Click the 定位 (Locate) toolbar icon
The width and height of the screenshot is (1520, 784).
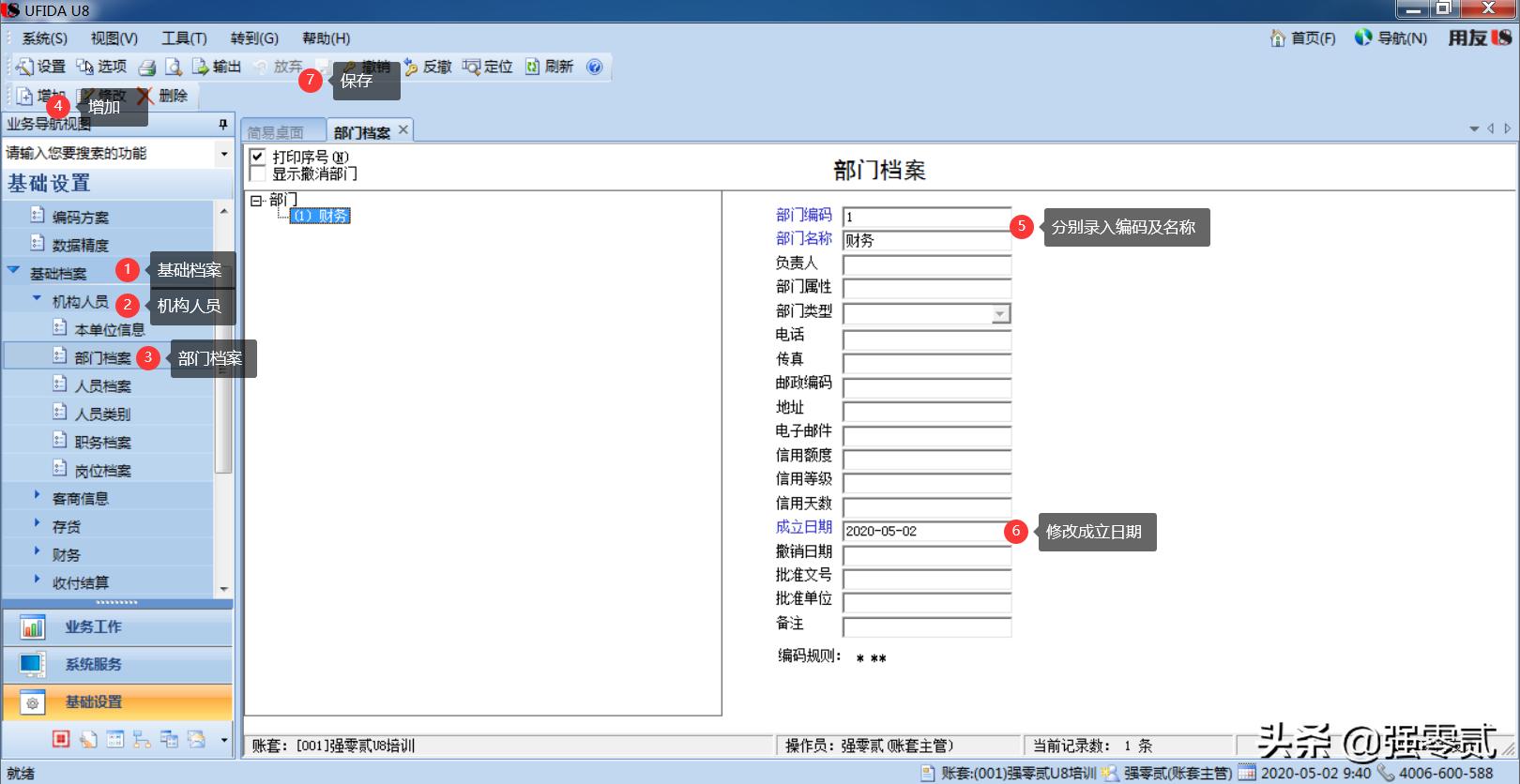point(471,67)
